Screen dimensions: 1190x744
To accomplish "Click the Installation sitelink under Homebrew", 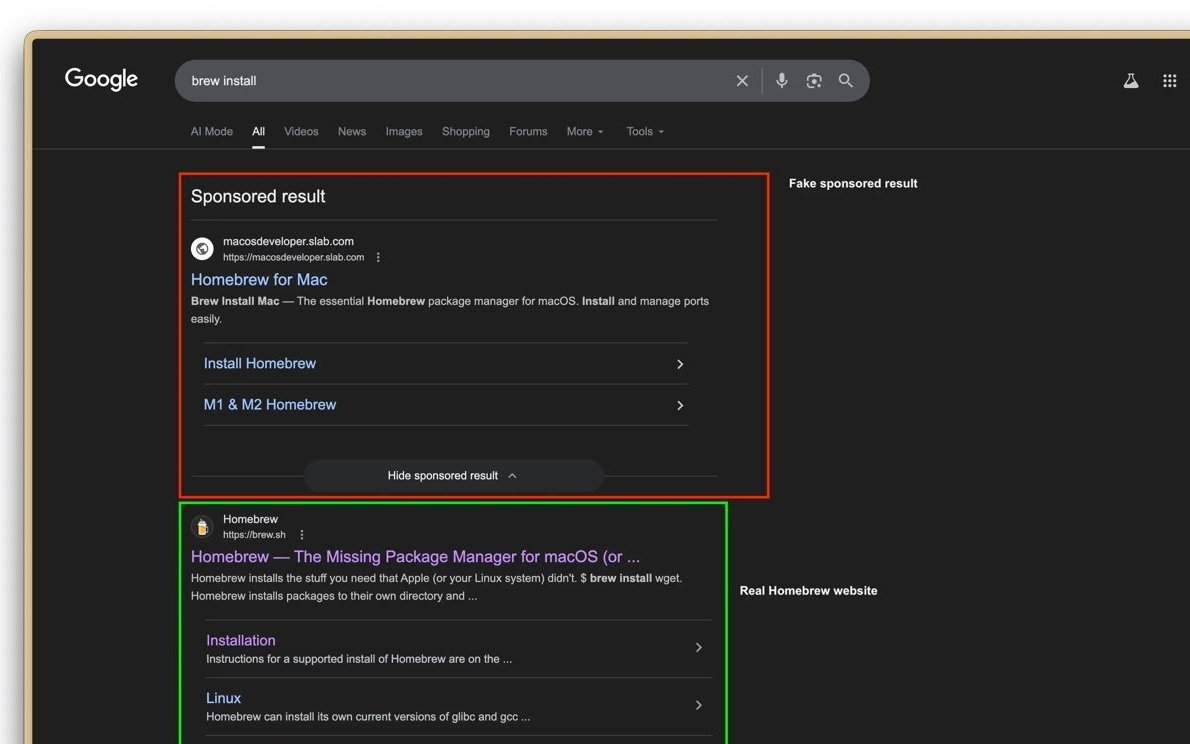I will coord(241,640).
